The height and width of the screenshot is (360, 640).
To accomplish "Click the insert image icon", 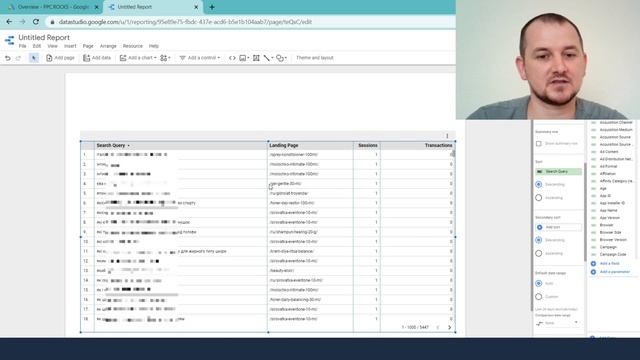I will tap(244, 58).
